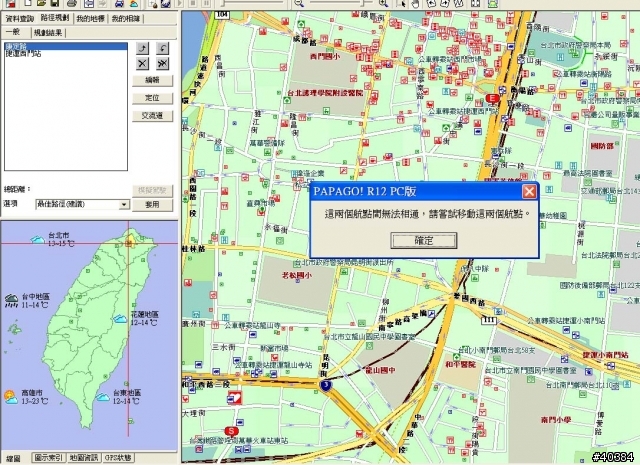
Task: Move selected waypoint up with the up-arrow icon
Action: (142, 48)
